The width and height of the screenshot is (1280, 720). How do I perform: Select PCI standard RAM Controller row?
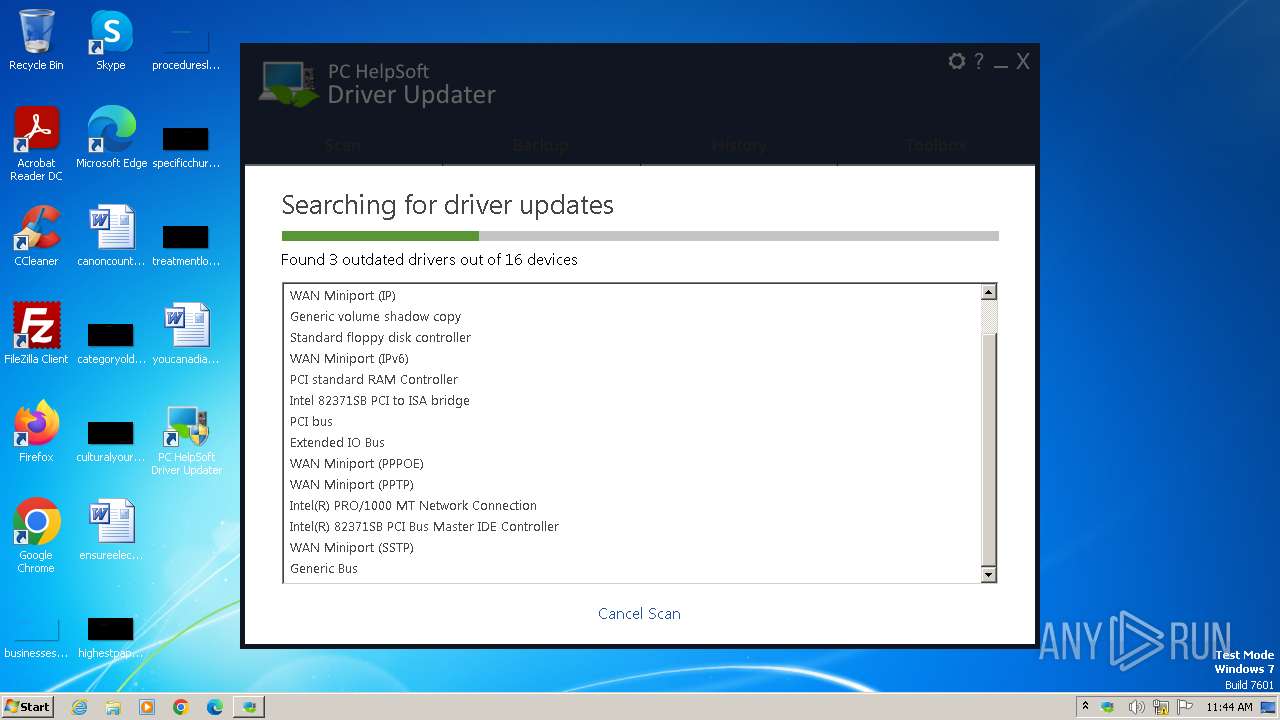(x=632, y=380)
